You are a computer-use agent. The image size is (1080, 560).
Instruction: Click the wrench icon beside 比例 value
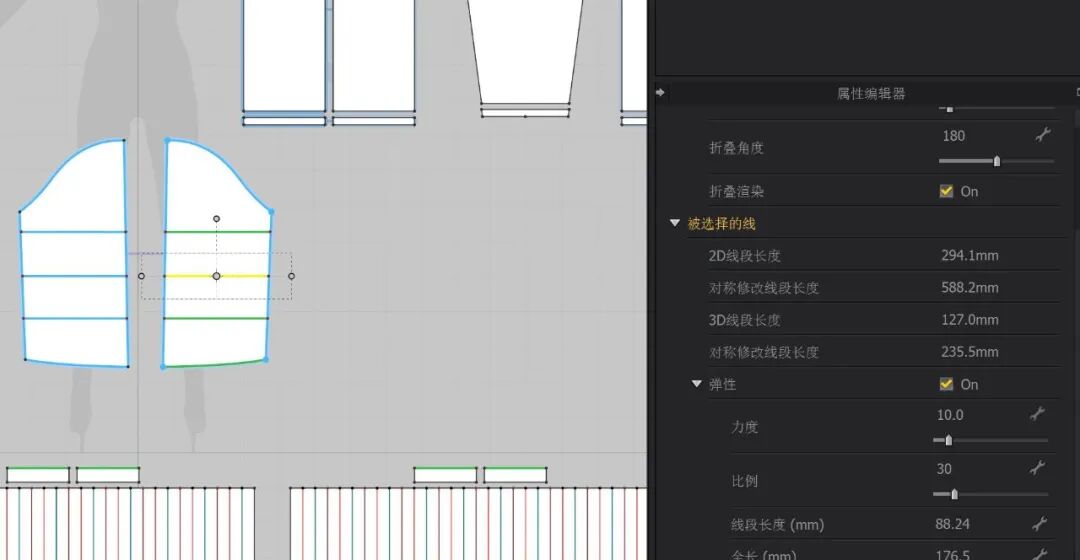[x=1037, y=468]
